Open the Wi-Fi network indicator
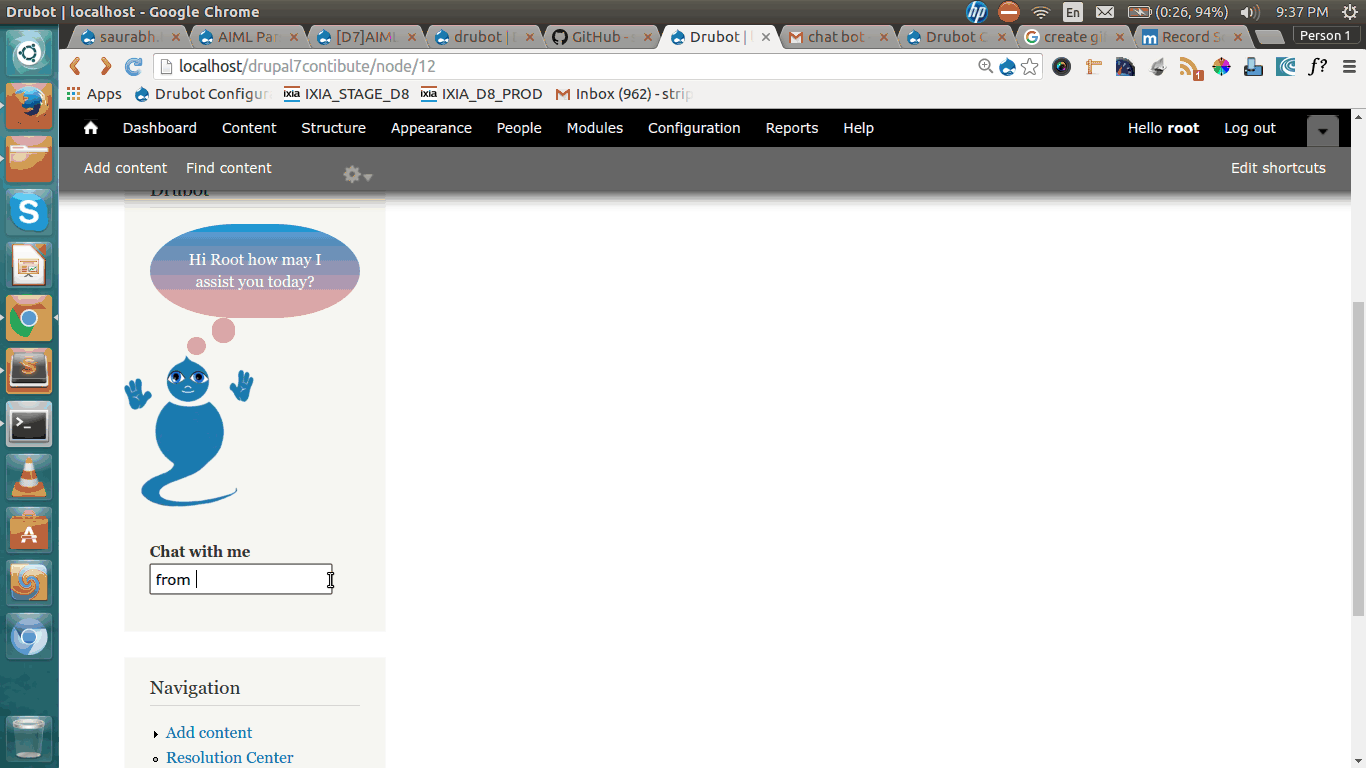The image size is (1366, 768). point(1041,12)
